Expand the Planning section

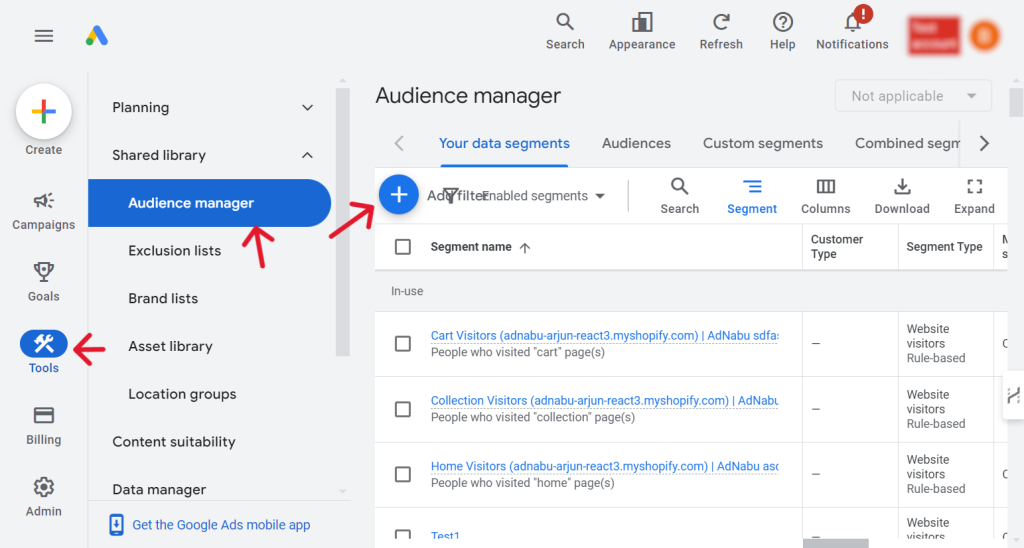307,108
